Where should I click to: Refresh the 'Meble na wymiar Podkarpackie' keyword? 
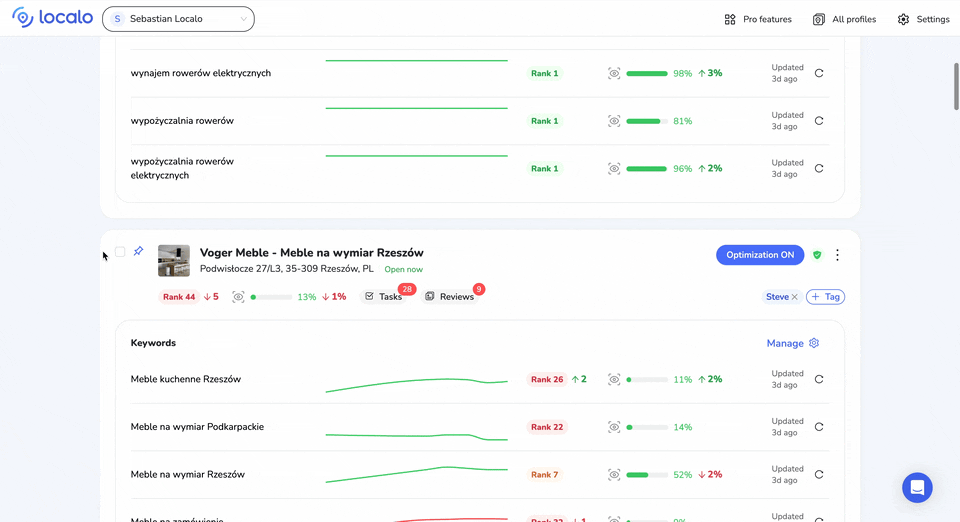pos(819,427)
